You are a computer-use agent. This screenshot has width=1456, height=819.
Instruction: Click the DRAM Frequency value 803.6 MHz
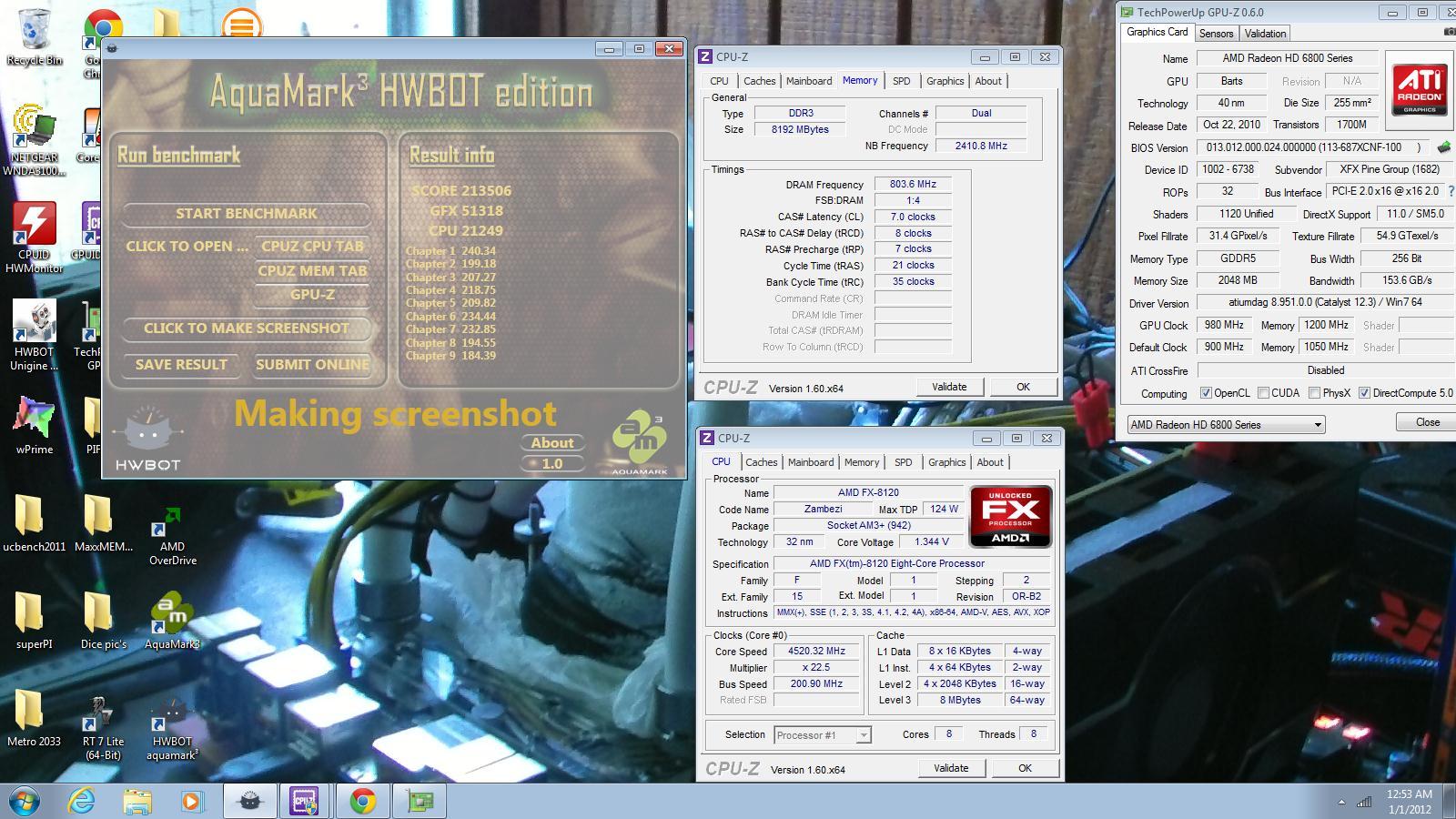(x=913, y=184)
